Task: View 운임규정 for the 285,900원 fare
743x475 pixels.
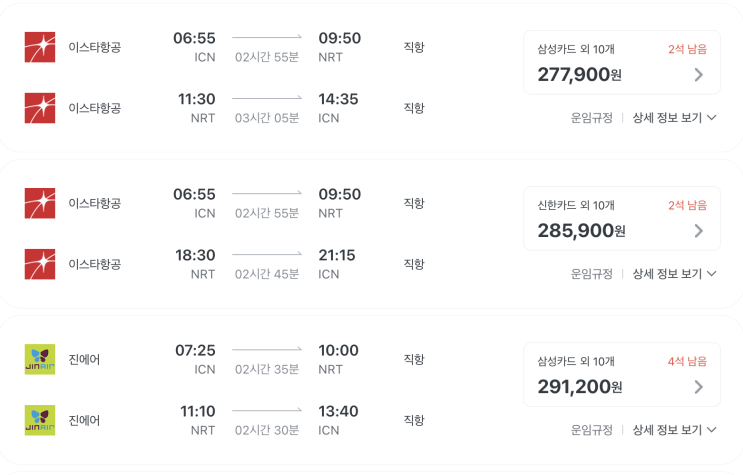Action: (591, 274)
